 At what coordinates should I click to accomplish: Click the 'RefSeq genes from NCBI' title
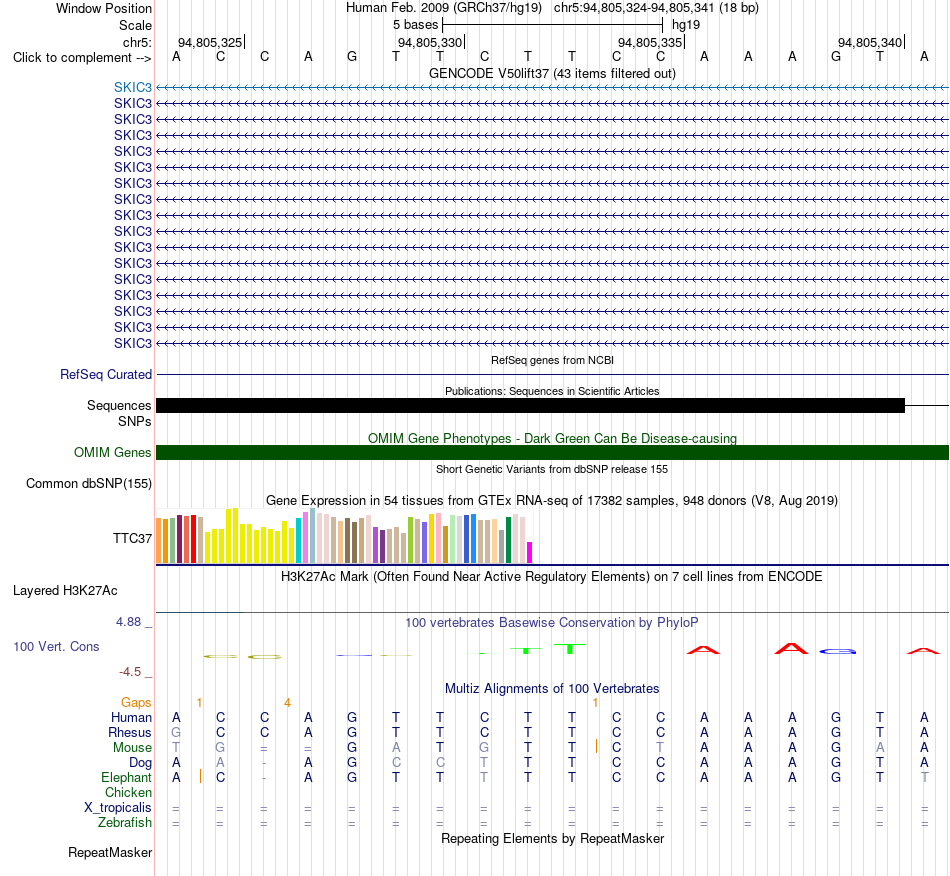(x=552, y=360)
